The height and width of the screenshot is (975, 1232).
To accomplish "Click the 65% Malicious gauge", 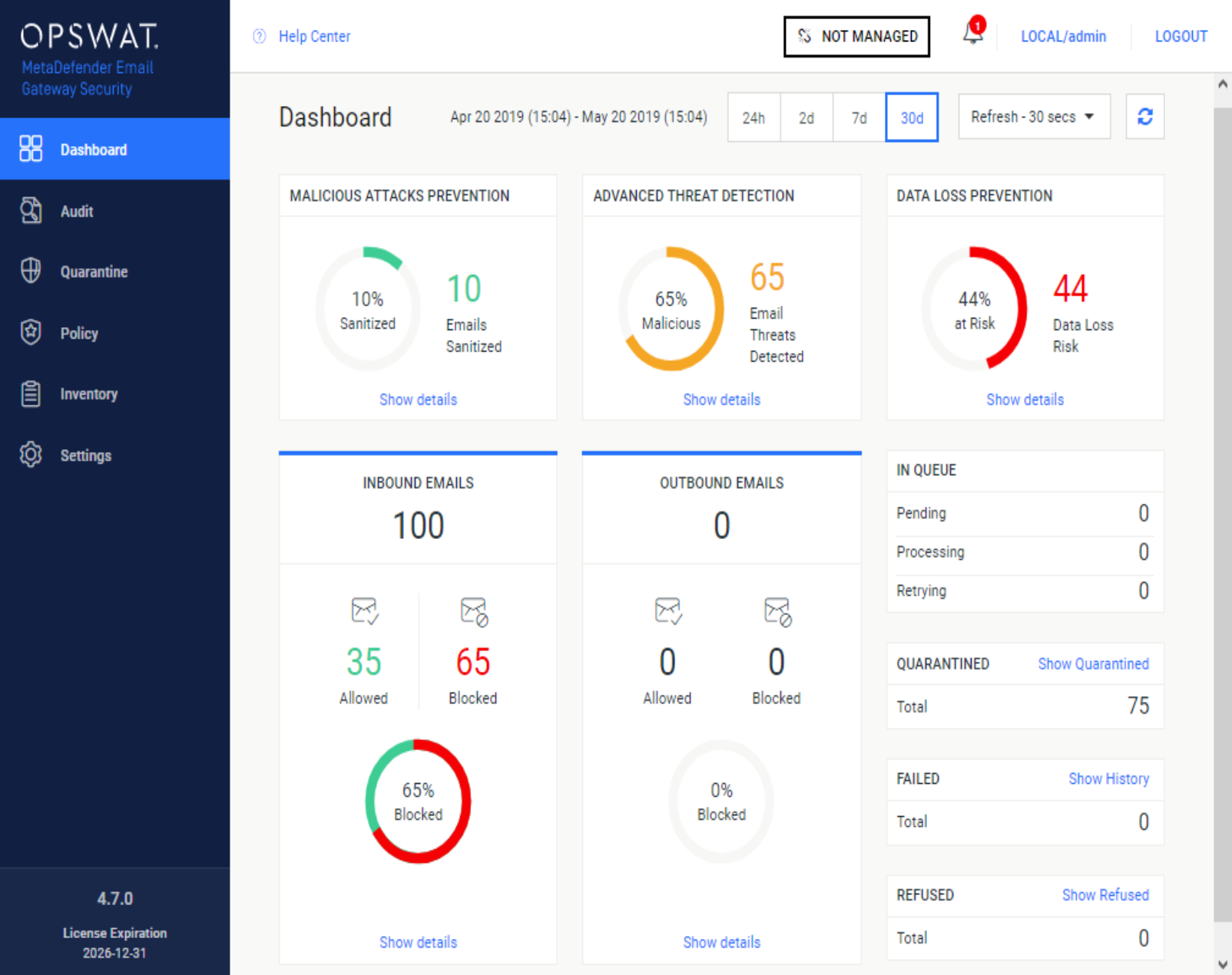I will tap(671, 309).
